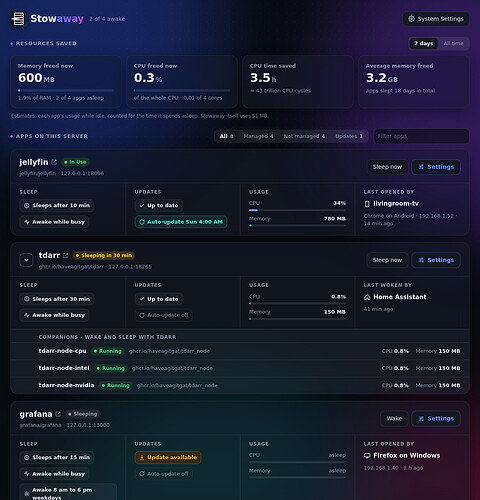
Task: Click the jellyfin In Use status badge
Action: 75,162
